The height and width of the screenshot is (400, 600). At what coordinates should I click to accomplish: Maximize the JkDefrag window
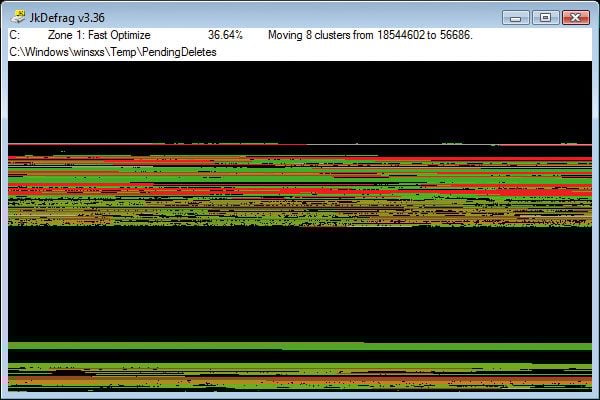click(545, 18)
